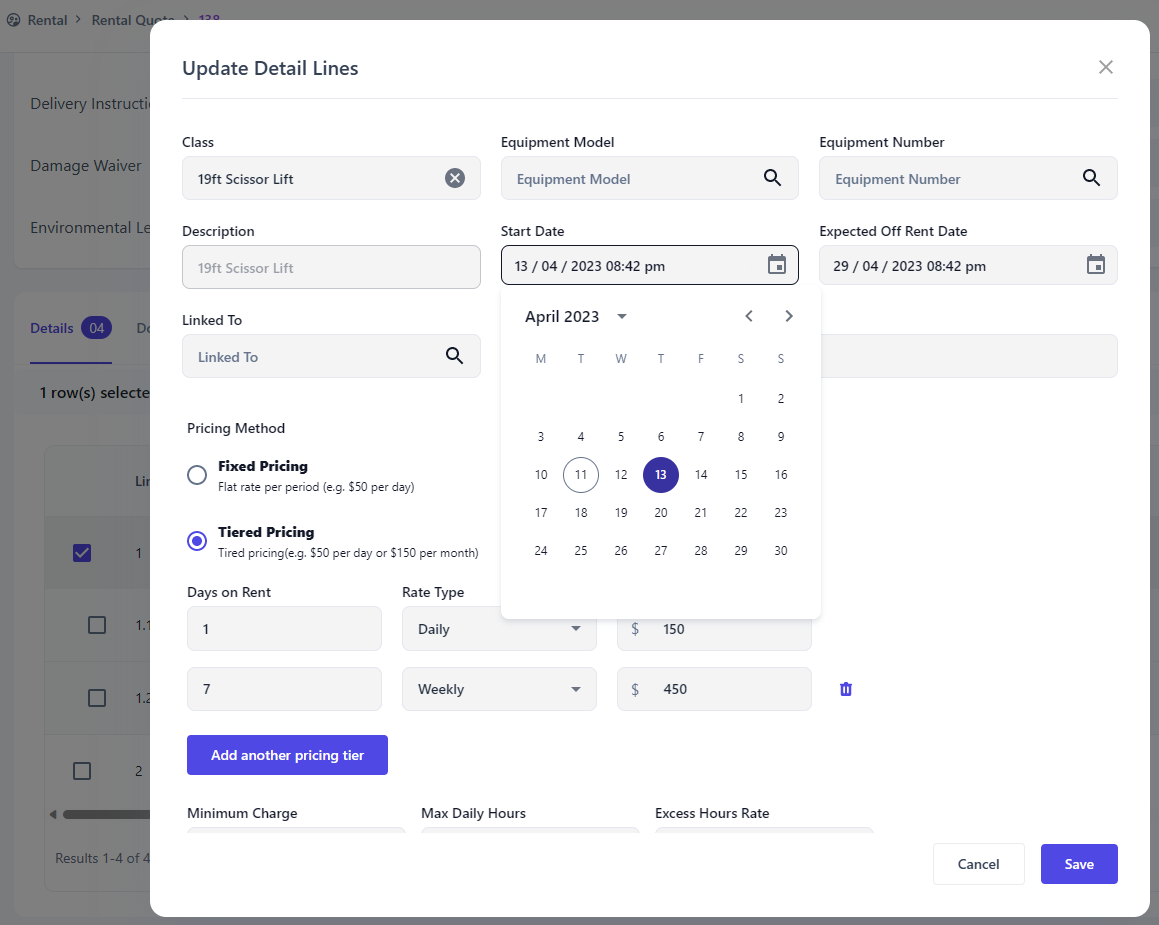Click Add another pricing tier button
This screenshot has width=1159, height=925.
(287, 755)
